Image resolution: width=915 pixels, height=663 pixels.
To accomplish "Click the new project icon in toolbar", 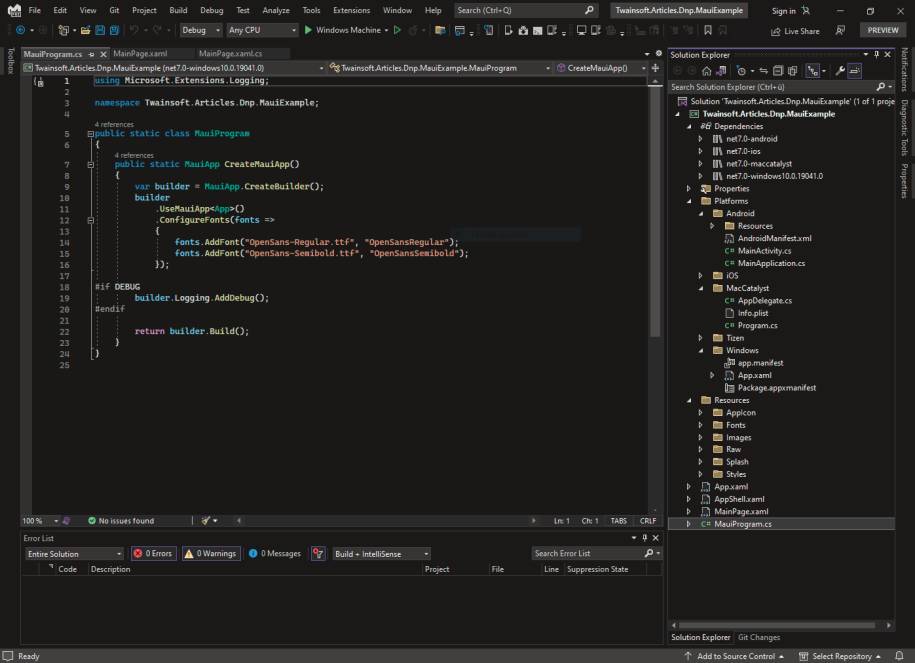I will pyautogui.click(x=64, y=30).
